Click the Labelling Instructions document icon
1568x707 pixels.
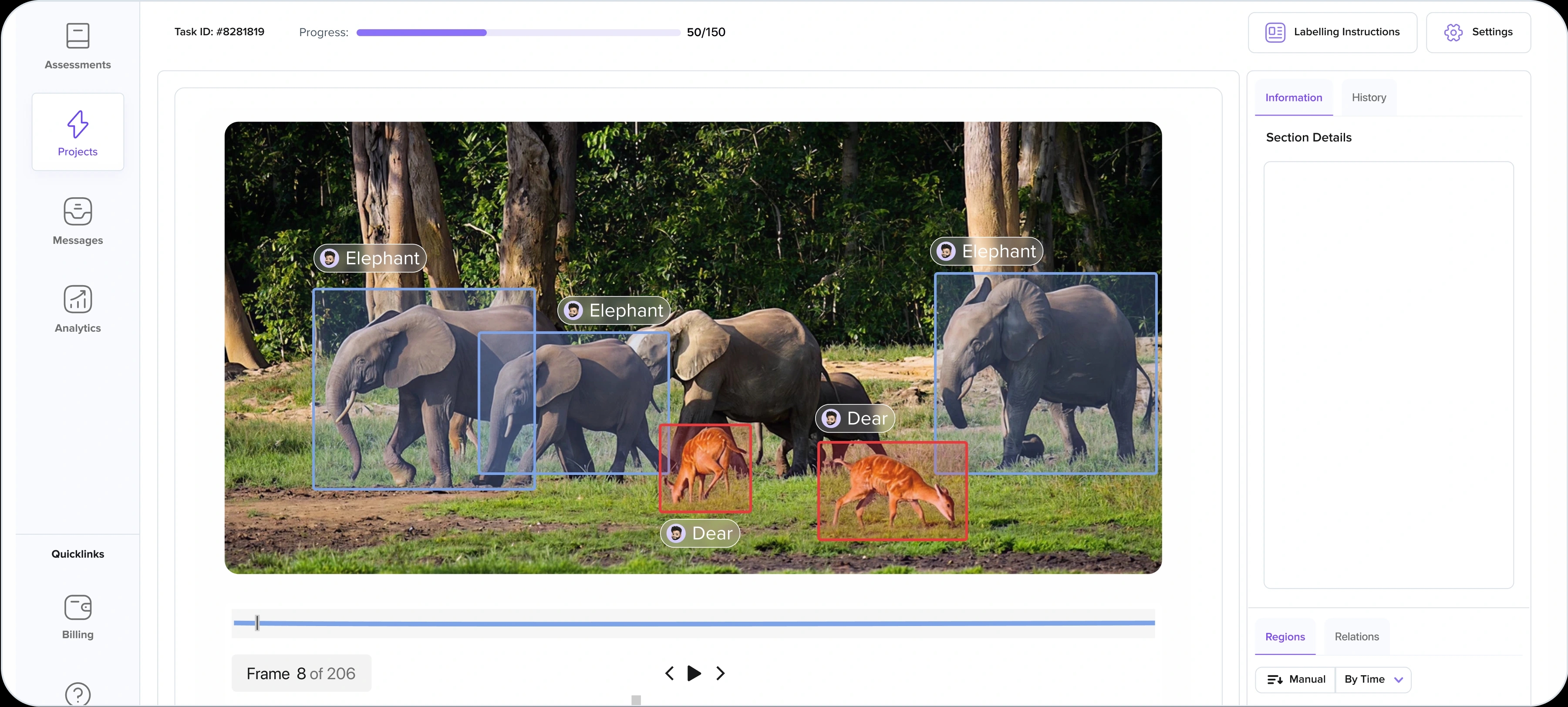click(x=1275, y=32)
